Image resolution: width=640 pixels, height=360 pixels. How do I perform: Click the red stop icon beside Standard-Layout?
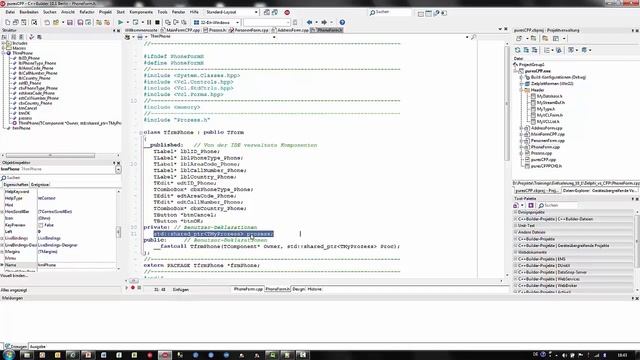click(x=287, y=13)
